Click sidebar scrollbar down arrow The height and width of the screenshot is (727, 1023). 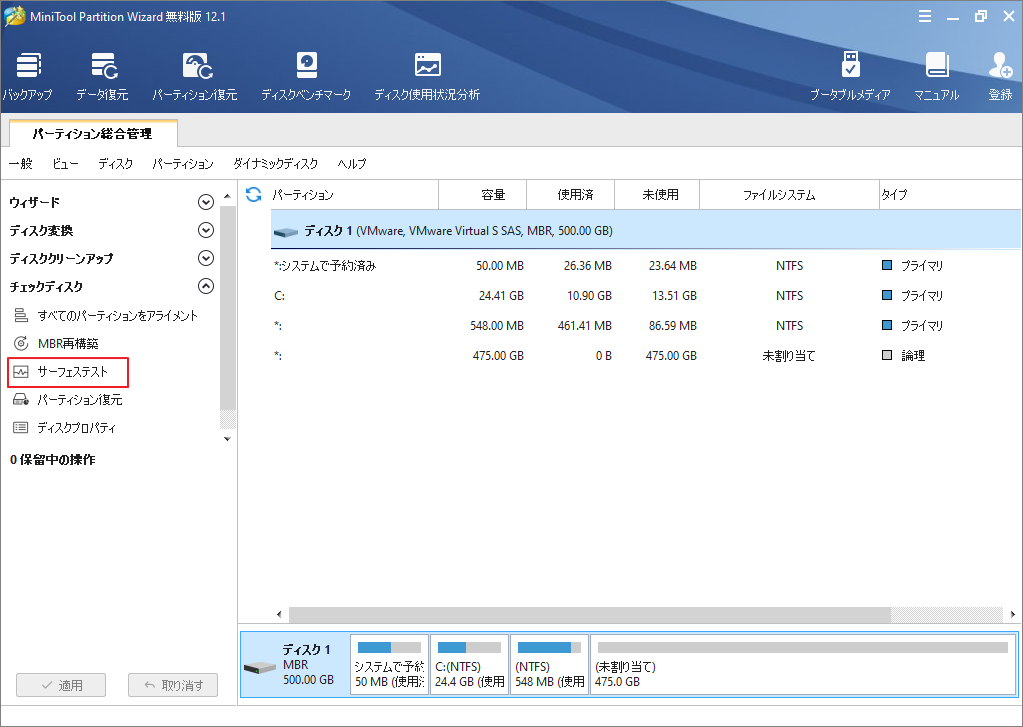(227, 439)
